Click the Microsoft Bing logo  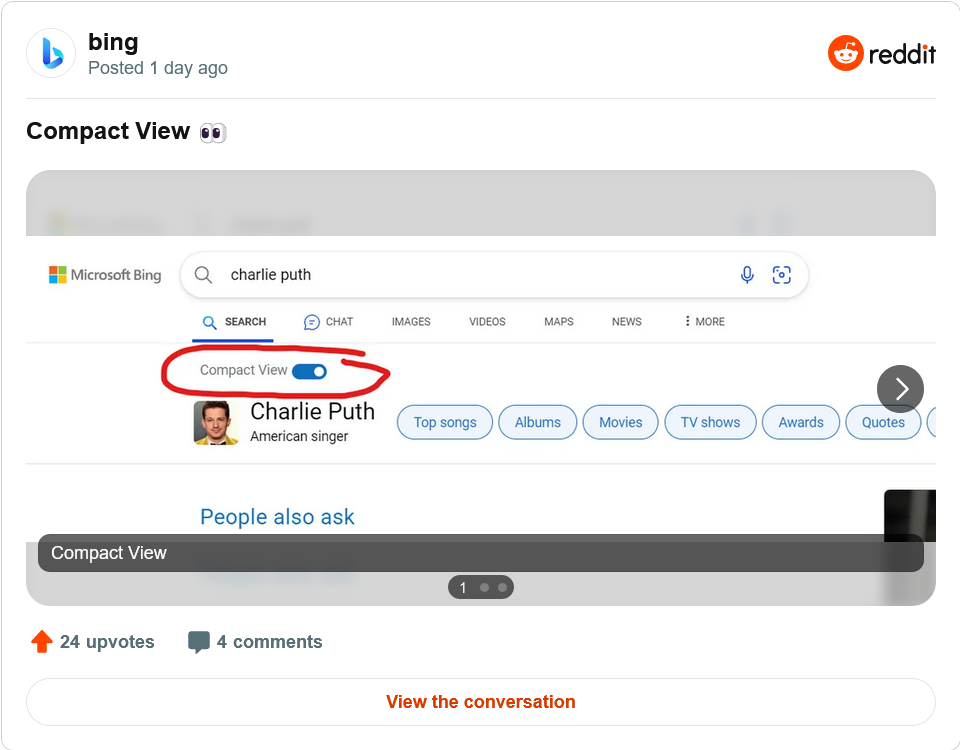coord(105,275)
